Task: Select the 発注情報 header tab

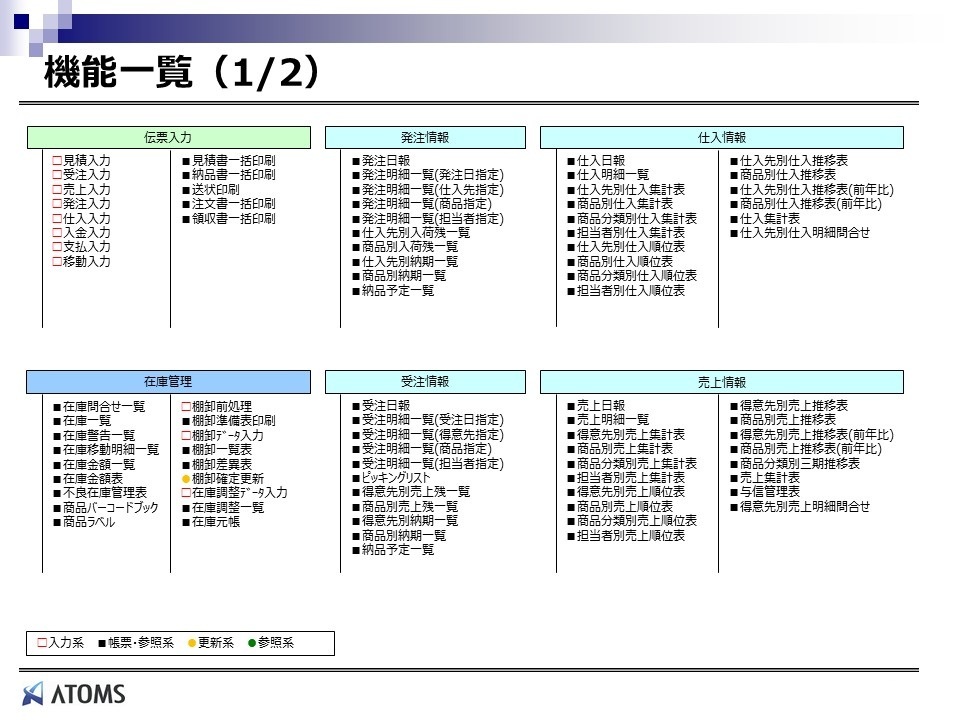Action: [425, 137]
